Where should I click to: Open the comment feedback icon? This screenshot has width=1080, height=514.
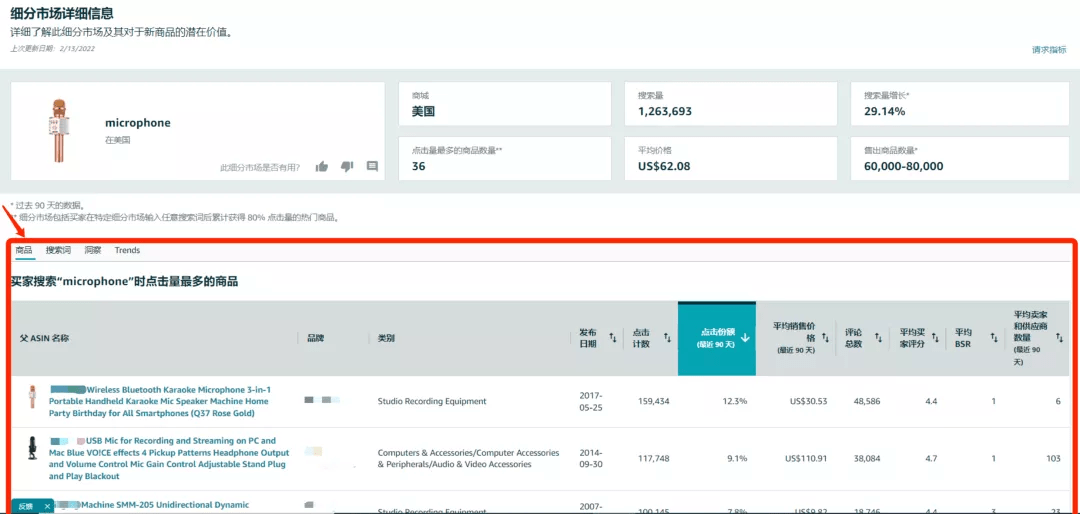pos(372,167)
